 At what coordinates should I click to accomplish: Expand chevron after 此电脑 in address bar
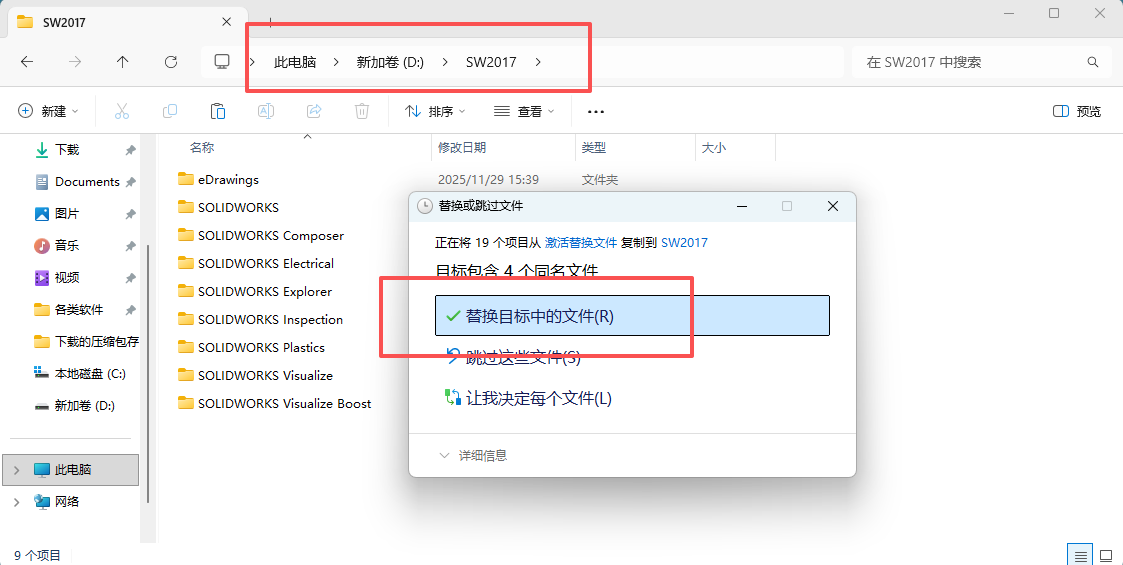[336, 62]
